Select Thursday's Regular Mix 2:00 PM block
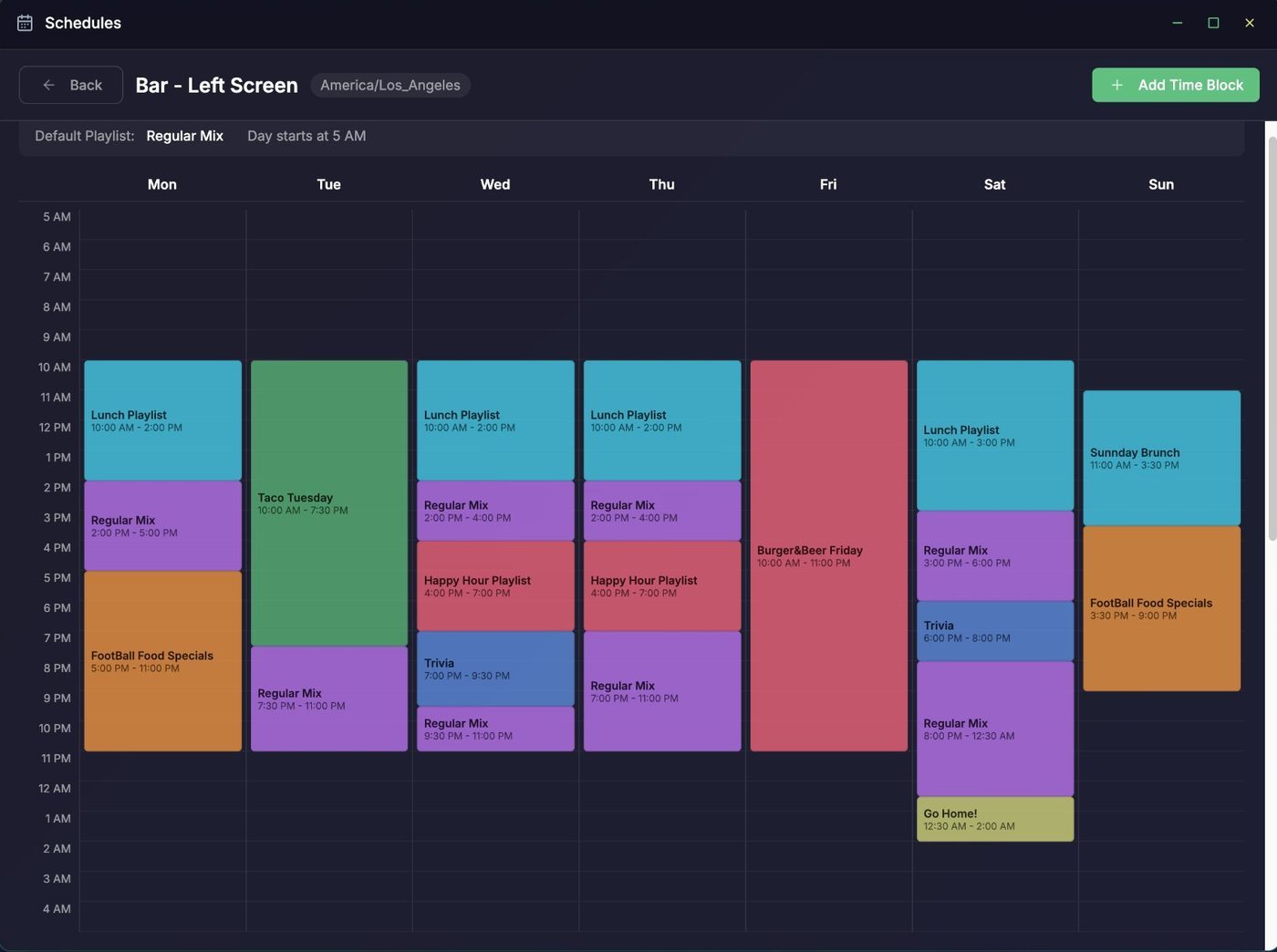1277x952 pixels. pyautogui.click(x=662, y=511)
